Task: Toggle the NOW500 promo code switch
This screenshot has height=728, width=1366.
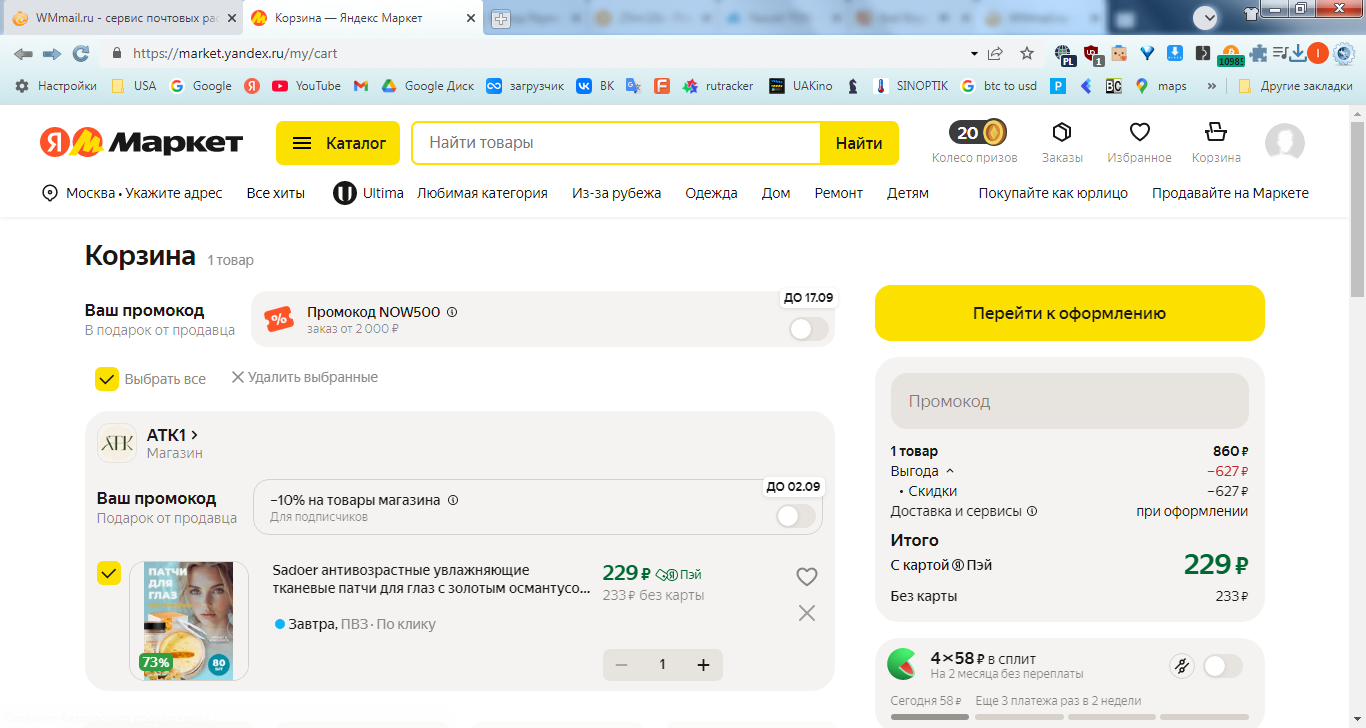Action: tap(809, 328)
